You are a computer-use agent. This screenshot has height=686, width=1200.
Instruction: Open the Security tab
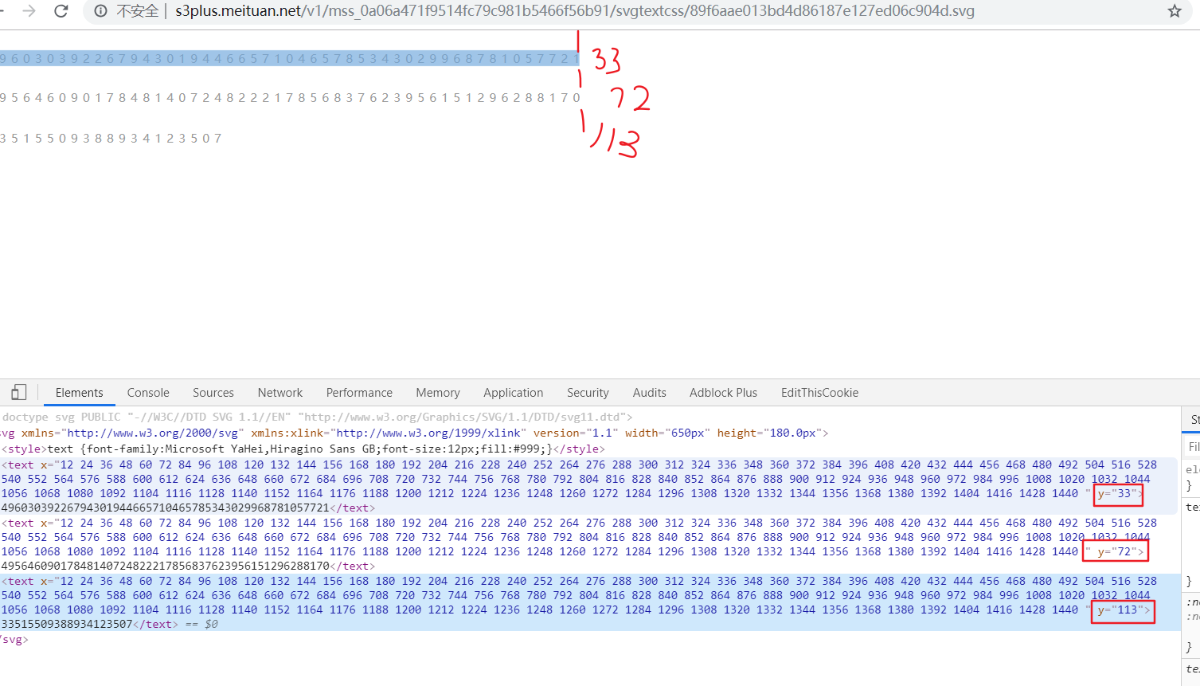click(588, 393)
